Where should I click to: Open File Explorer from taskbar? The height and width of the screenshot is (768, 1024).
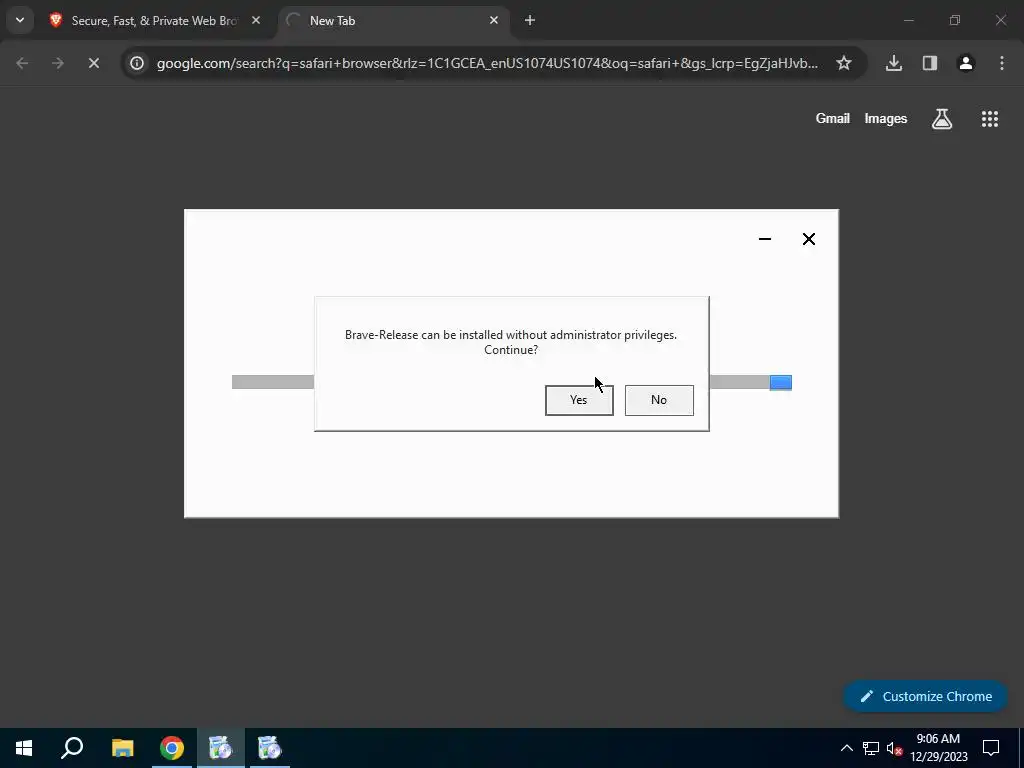click(x=122, y=748)
